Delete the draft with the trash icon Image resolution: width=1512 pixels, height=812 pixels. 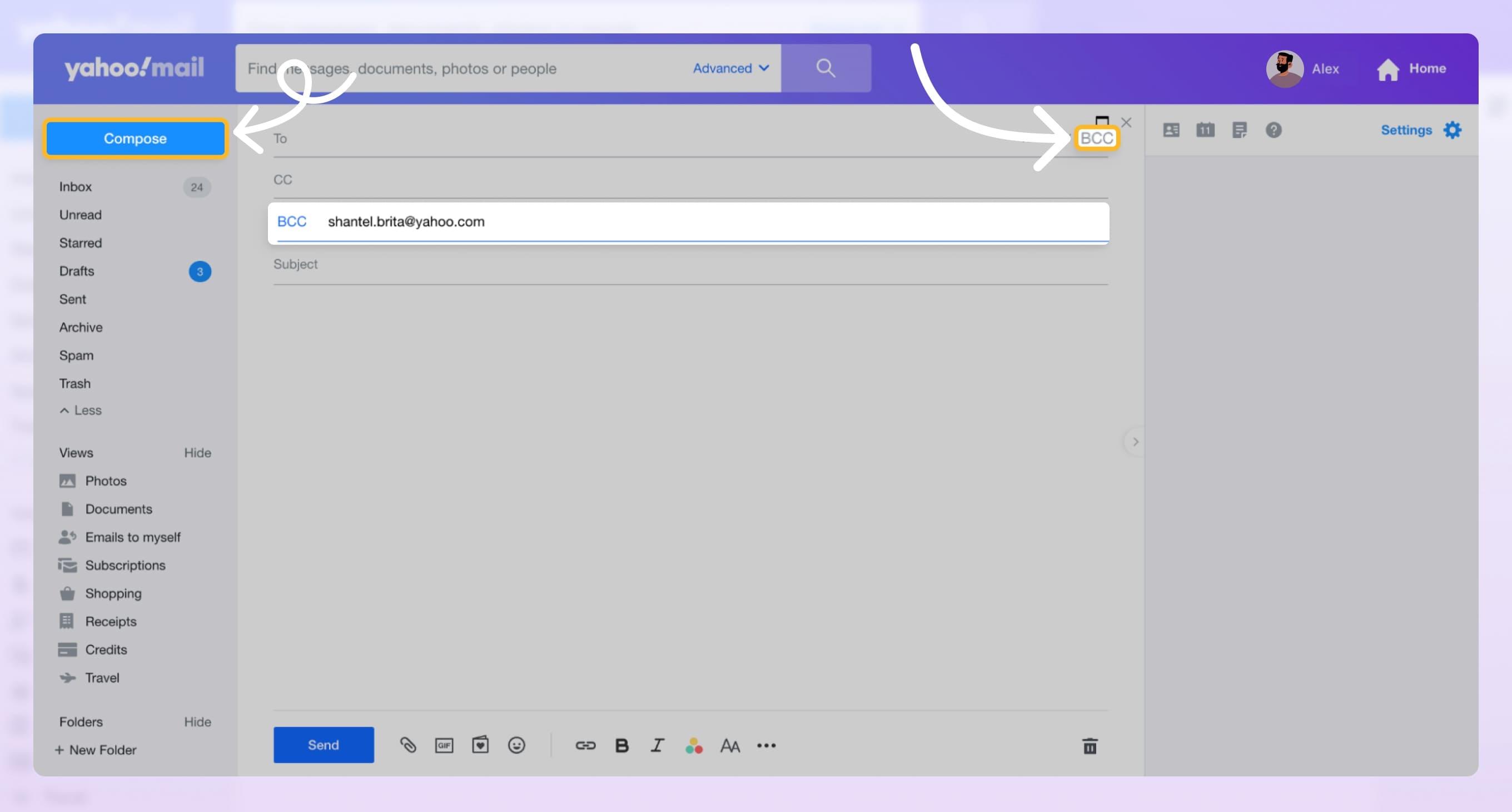tap(1090, 746)
